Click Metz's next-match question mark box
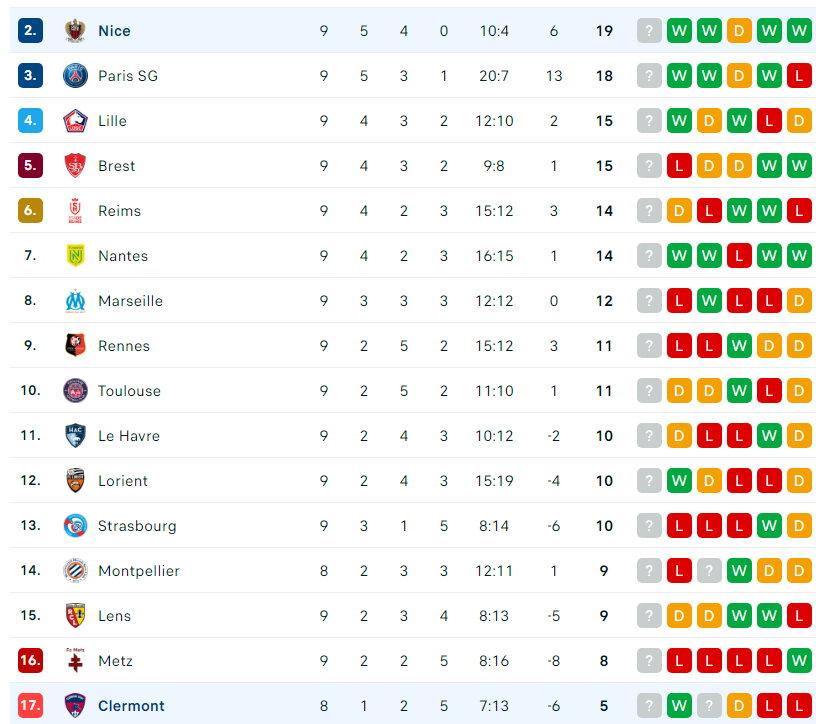 (x=649, y=661)
